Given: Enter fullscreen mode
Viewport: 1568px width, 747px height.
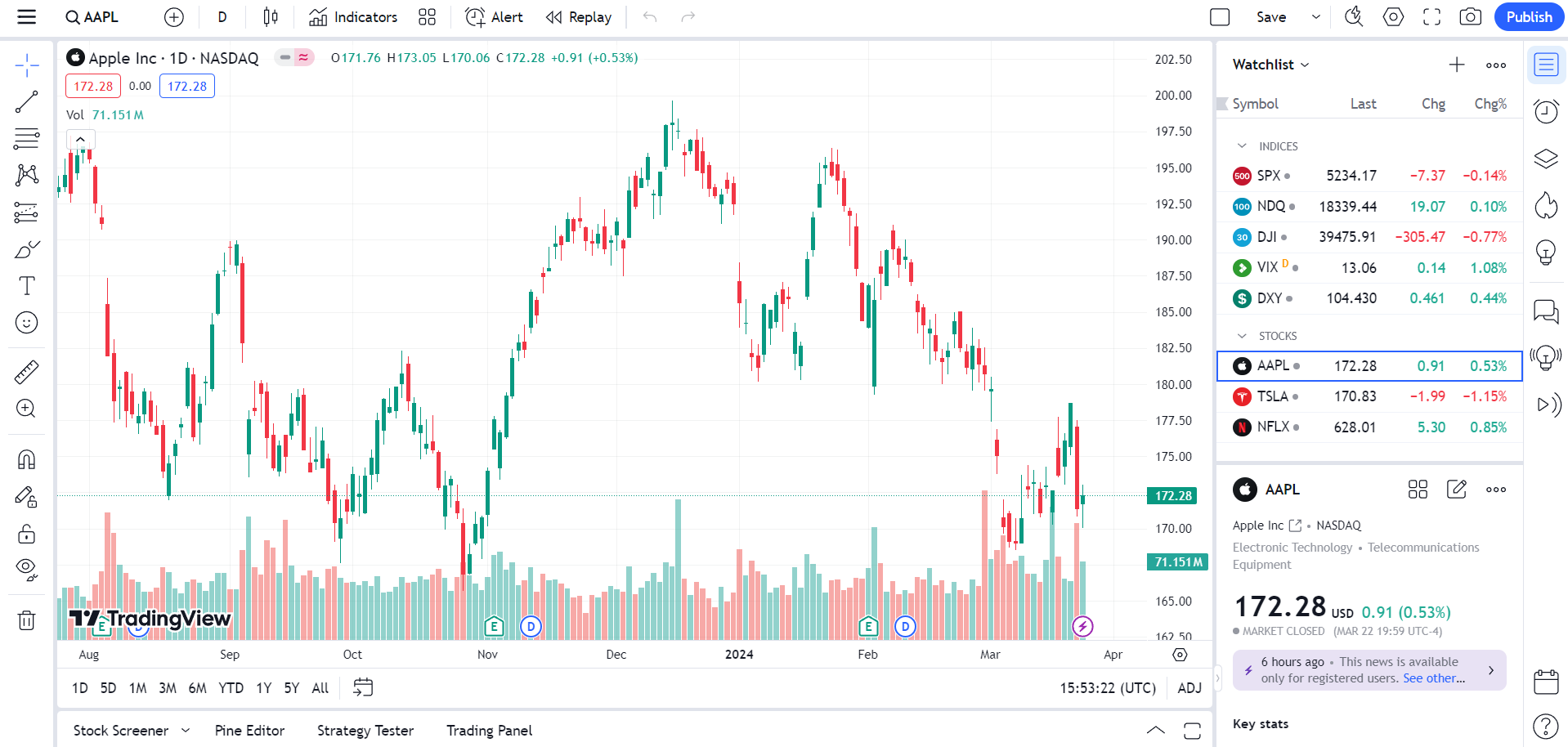Looking at the screenshot, I should pyautogui.click(x=1431, y=17).
